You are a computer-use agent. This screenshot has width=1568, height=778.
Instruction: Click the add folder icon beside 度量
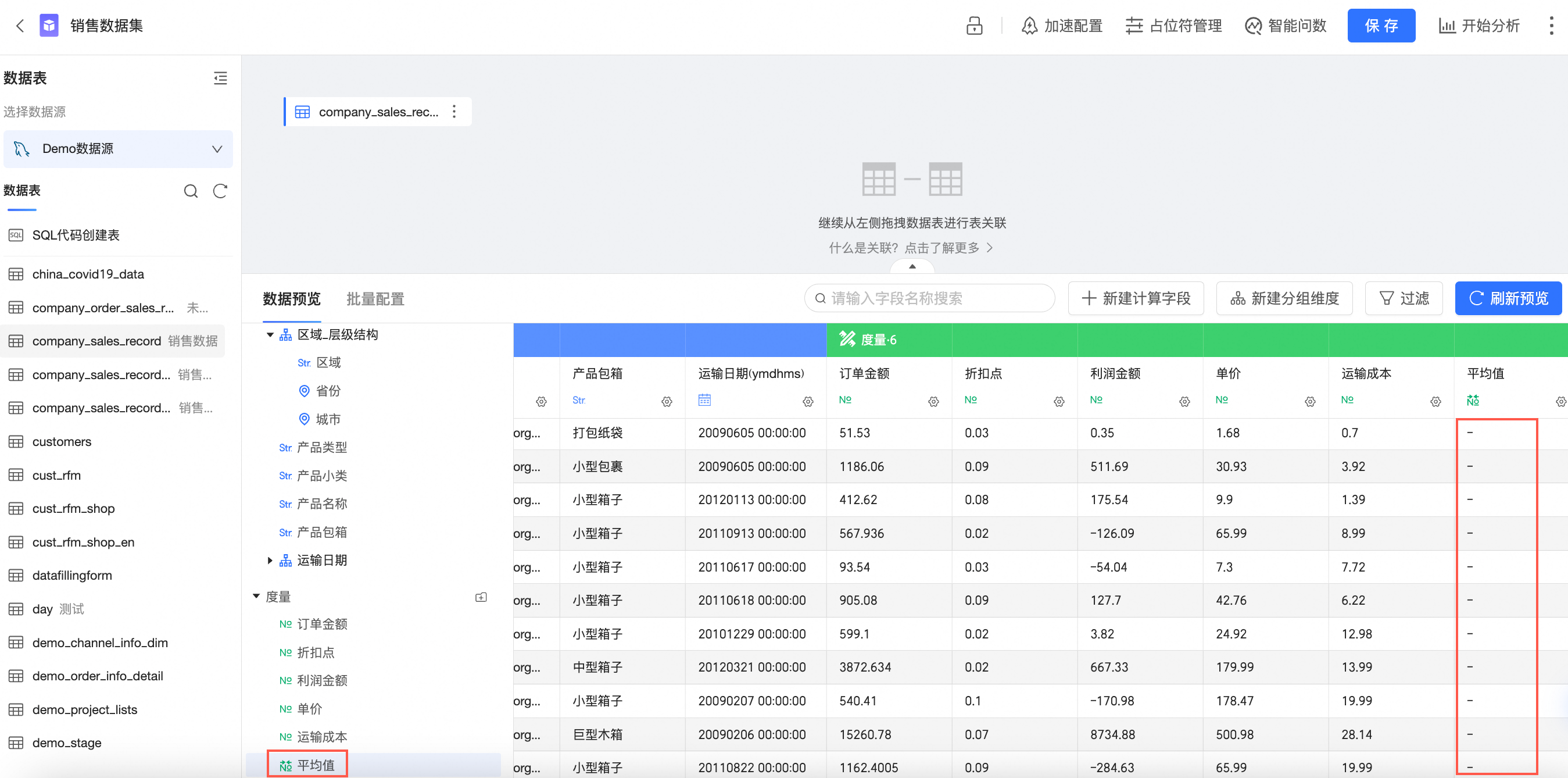481,598
